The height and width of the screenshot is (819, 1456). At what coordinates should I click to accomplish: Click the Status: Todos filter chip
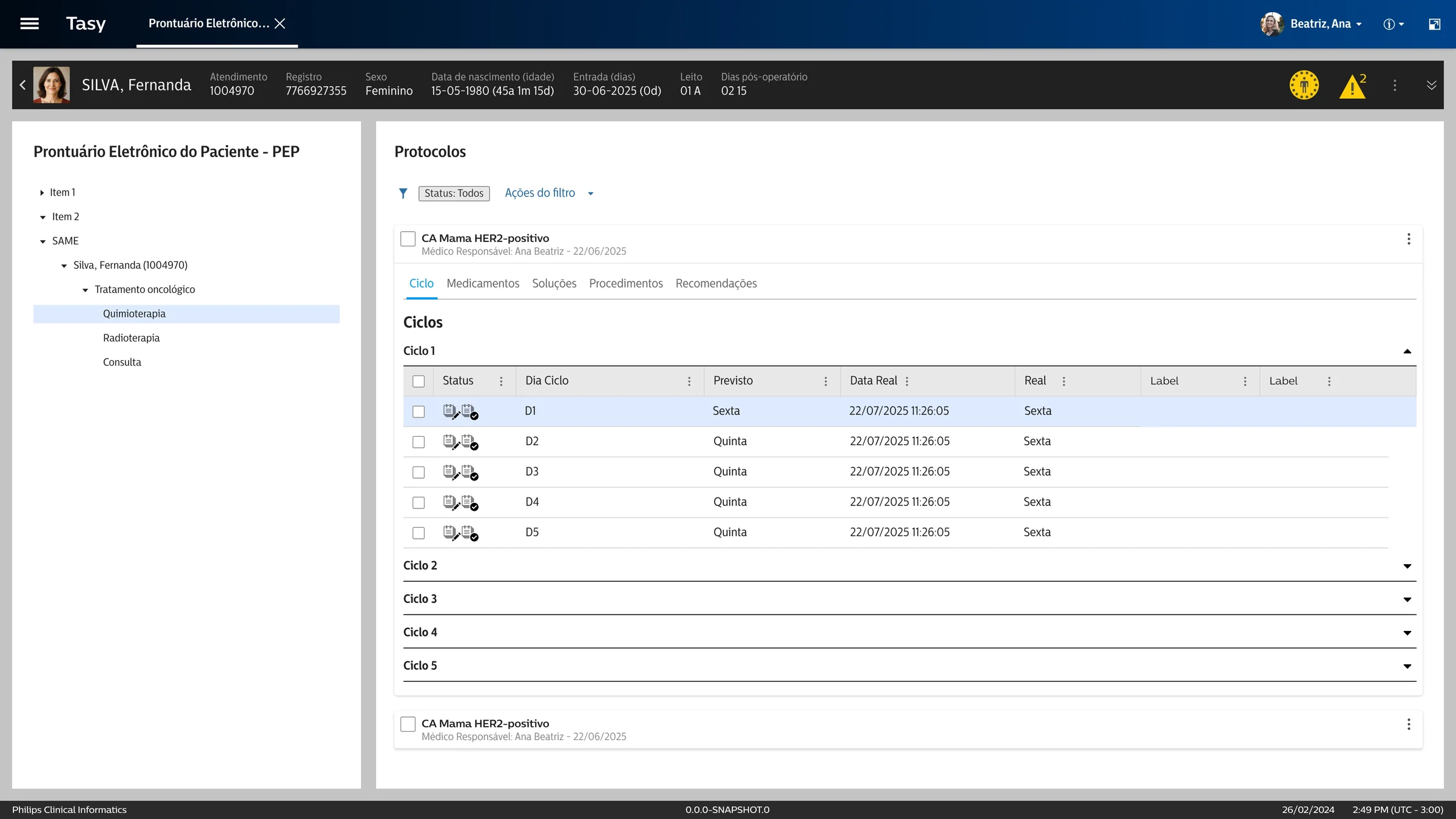[454, 194]
